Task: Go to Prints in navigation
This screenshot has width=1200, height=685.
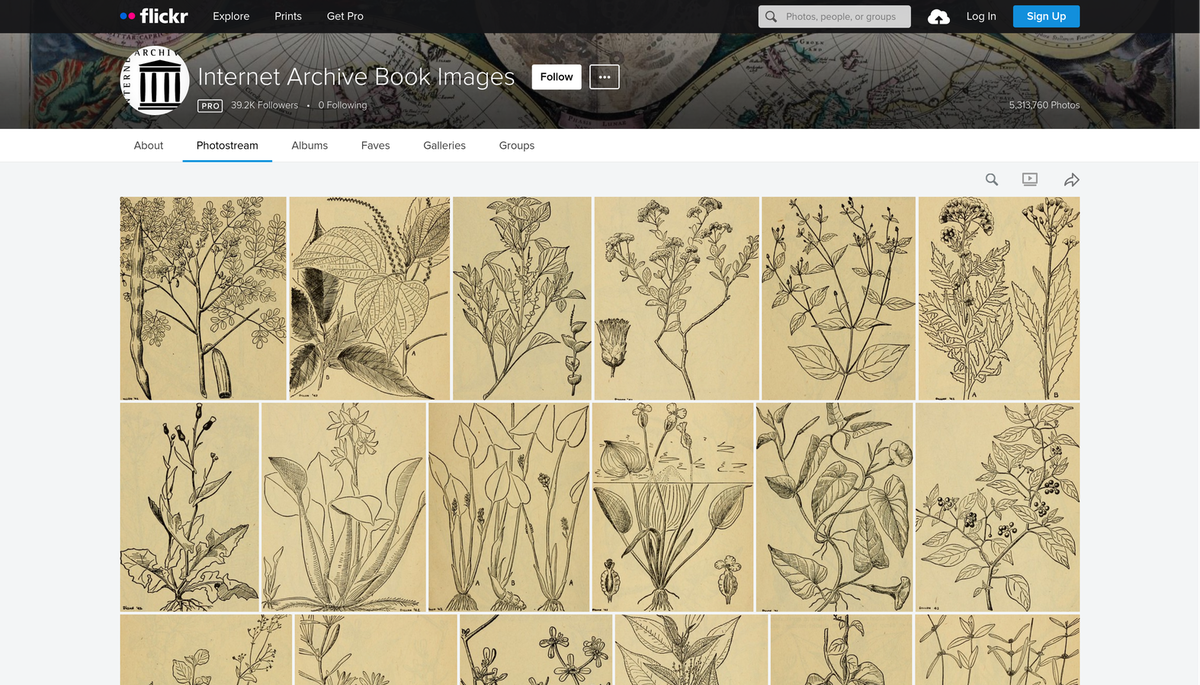Action: [288, 16]
